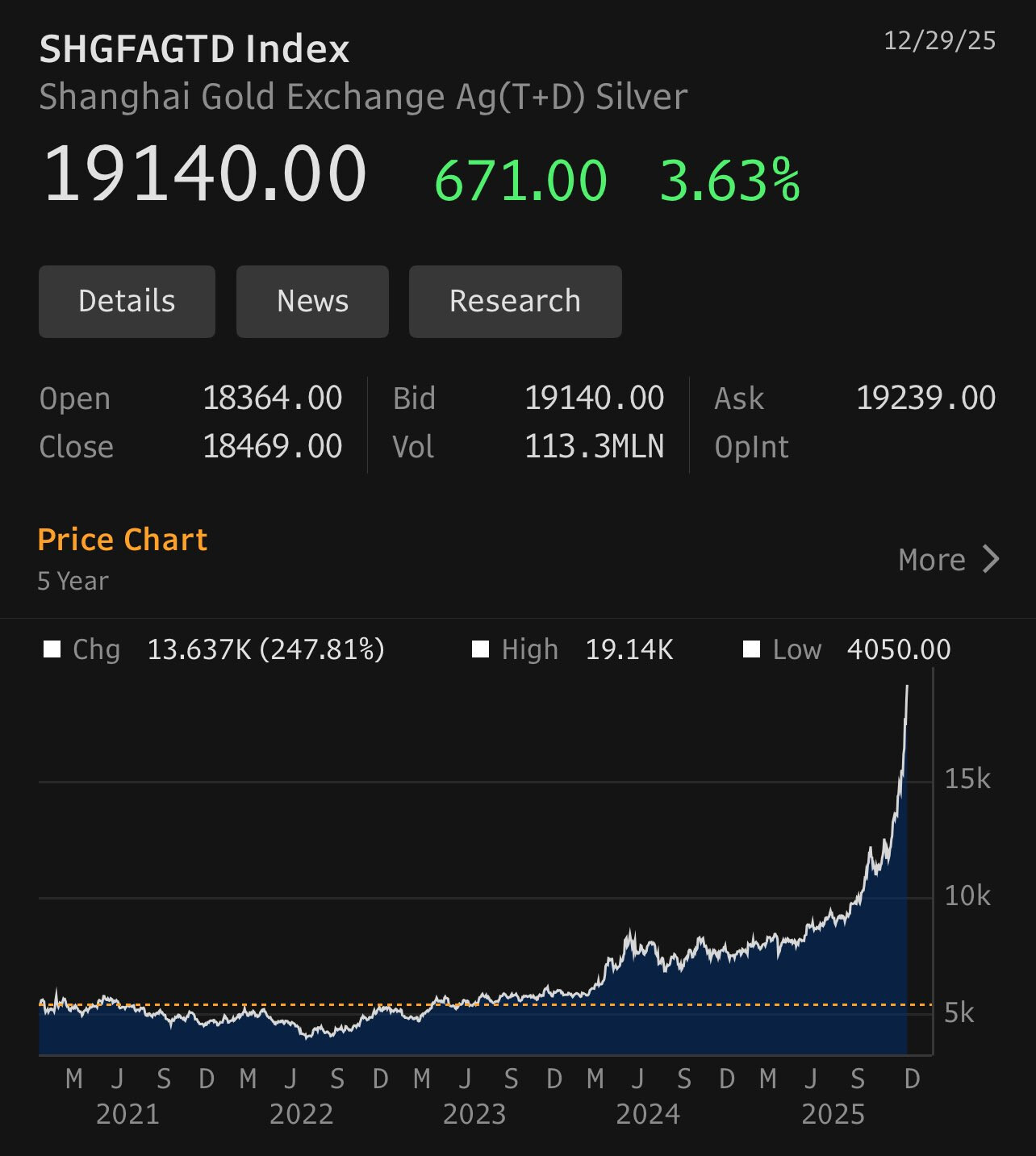Expand chart using the More chevron arrow
This screenshot has height=1156, width=1036.
point(991,559)
